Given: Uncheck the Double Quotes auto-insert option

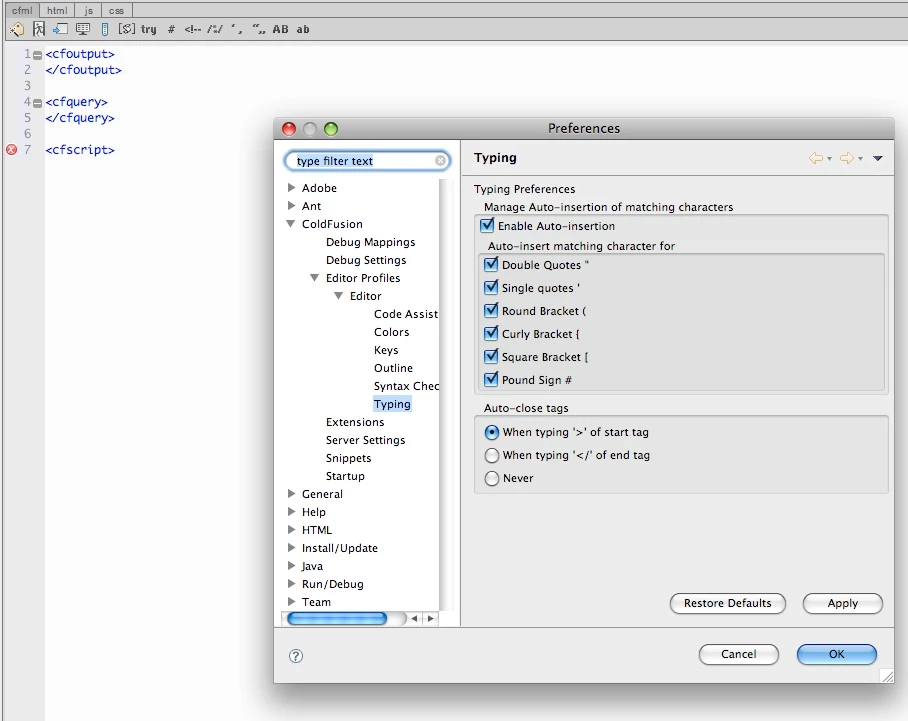Looking at the screenshot, I should 491,264.
